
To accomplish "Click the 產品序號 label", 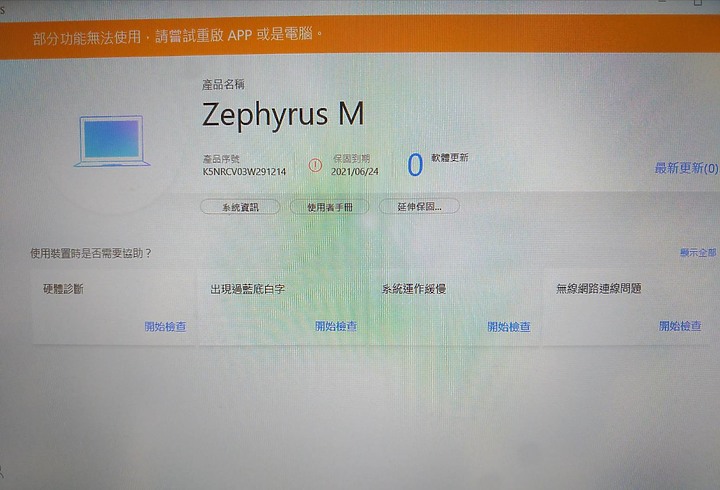I will pyautogui.click(x=221, y=159).
